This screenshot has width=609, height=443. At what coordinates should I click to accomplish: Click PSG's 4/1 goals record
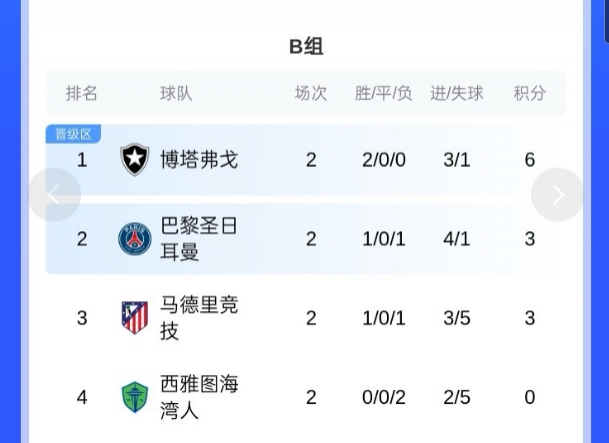[x=457, y=239]
